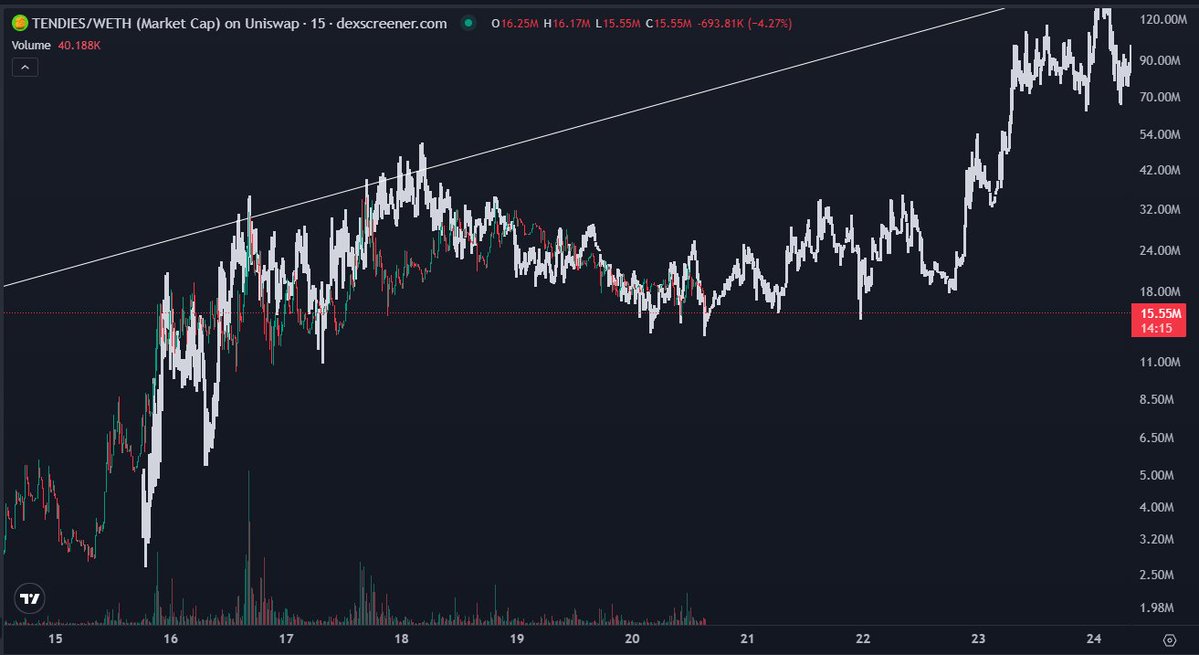Click the 120.00M price axis label

[1163, 18]
